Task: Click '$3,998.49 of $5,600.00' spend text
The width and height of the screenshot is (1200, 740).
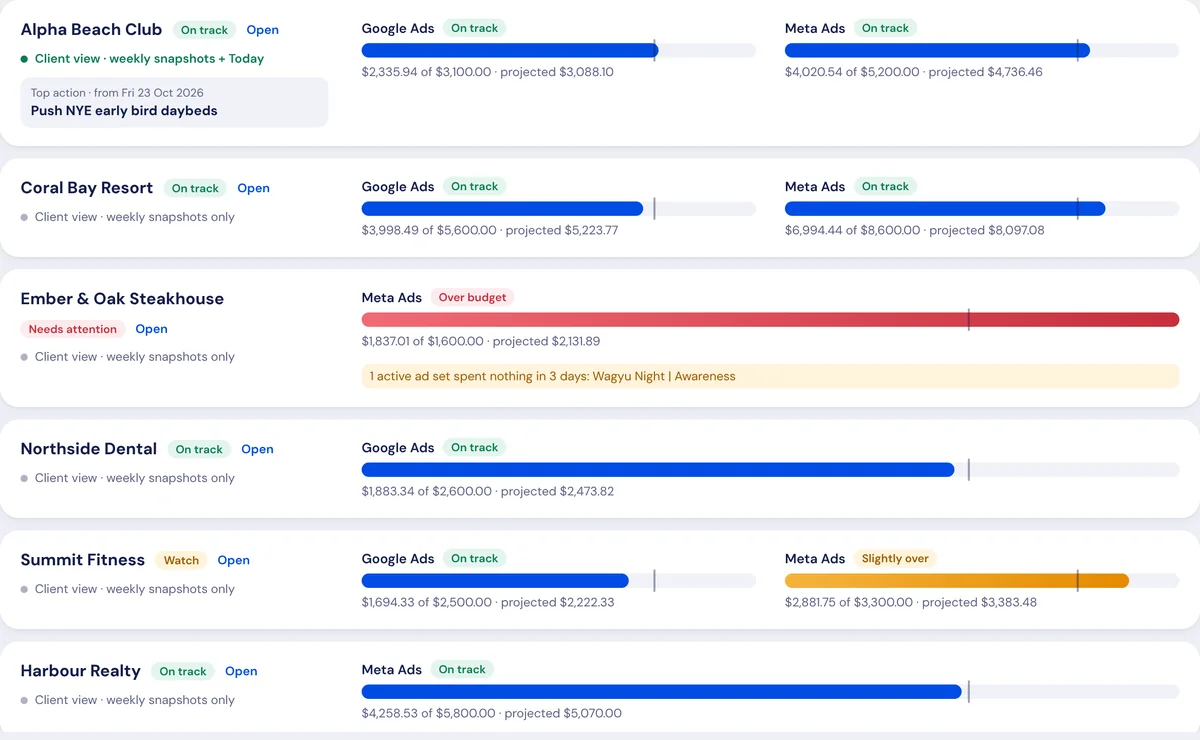Action: (x=429, y=230)
